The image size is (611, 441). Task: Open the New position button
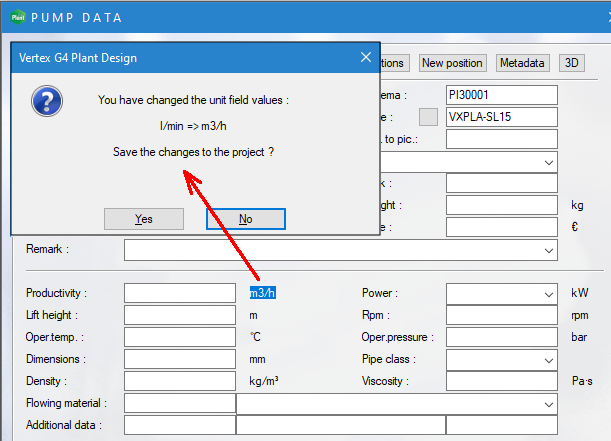452,63
